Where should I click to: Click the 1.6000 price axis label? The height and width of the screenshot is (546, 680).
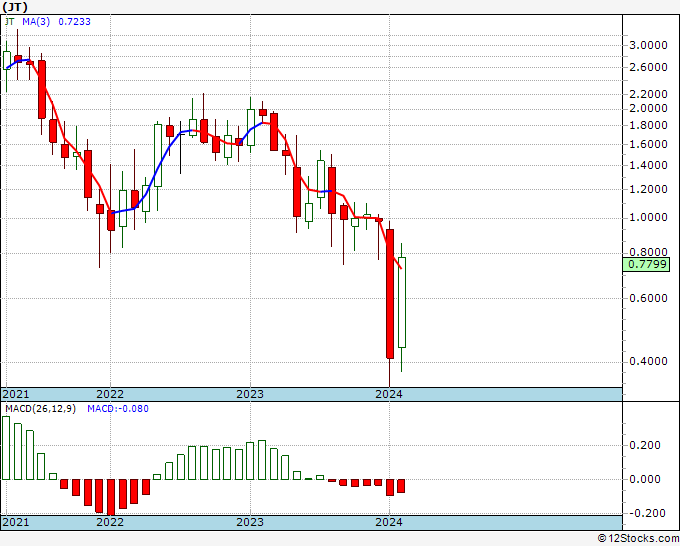[x=648, y=144]
